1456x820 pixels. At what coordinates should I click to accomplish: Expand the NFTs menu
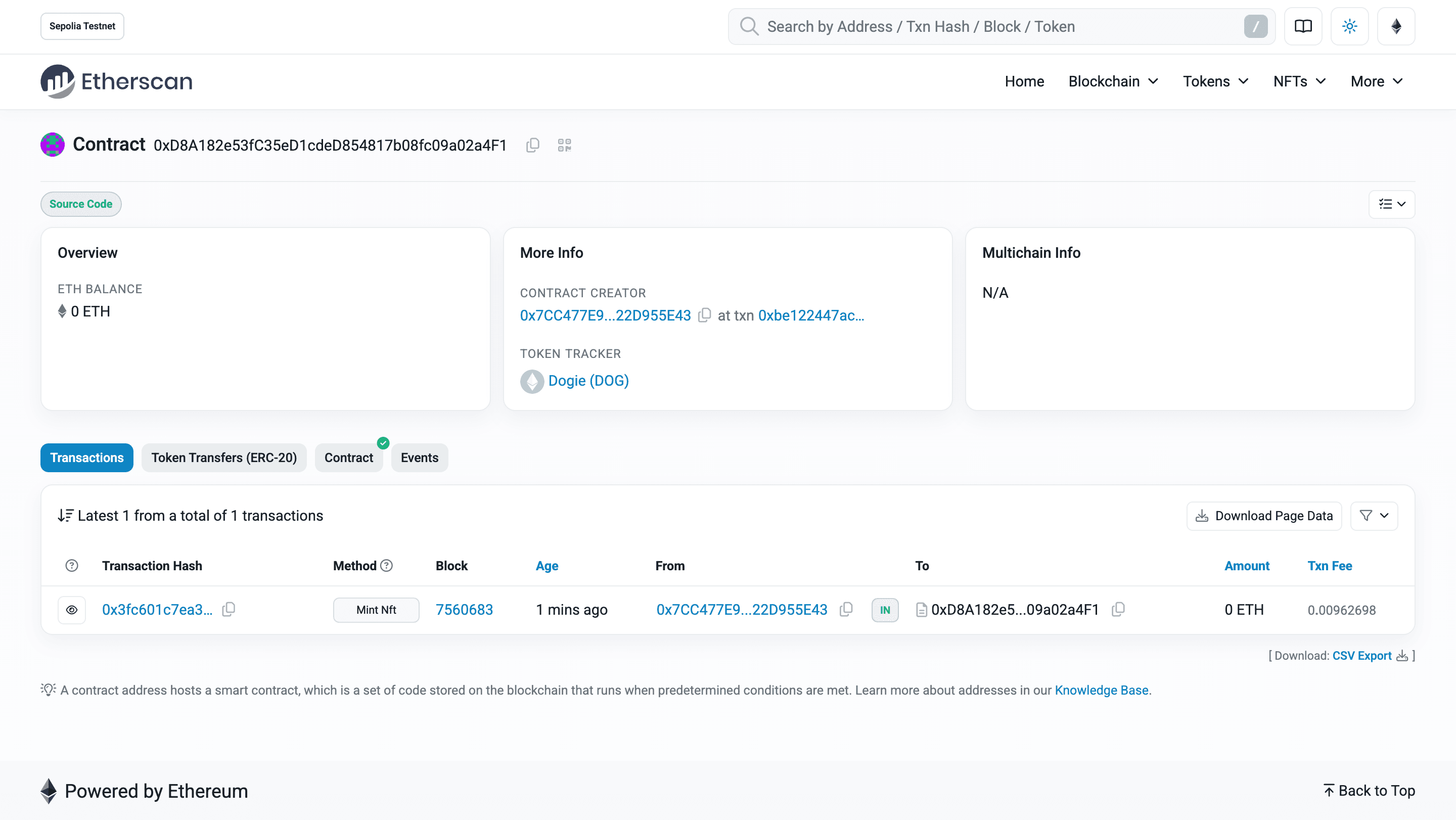1299,81
